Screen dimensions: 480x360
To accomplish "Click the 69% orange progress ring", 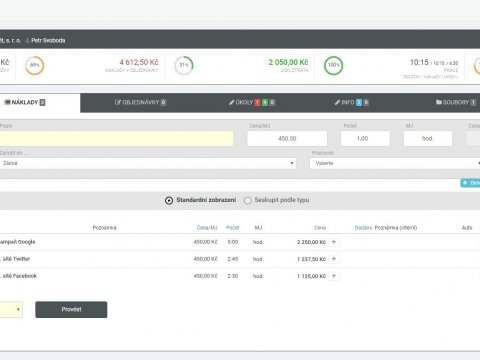I will [34, 65].
